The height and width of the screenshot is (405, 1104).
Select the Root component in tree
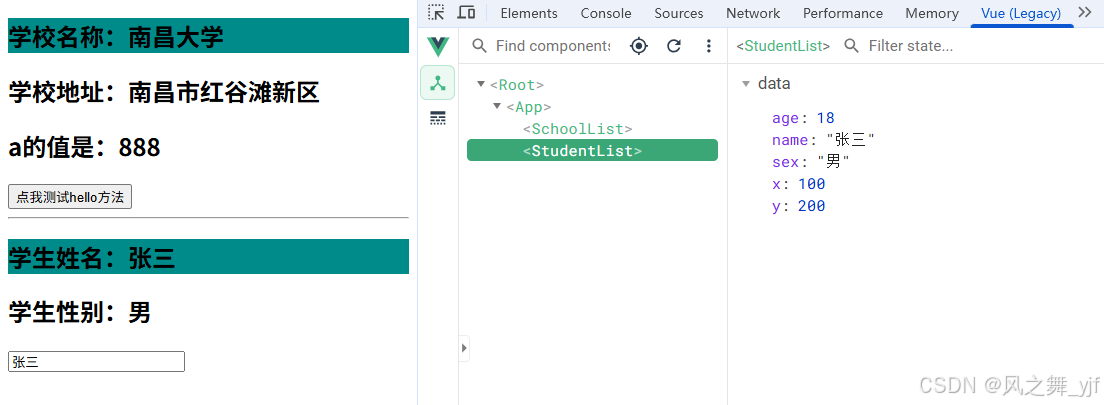[517, 85]
